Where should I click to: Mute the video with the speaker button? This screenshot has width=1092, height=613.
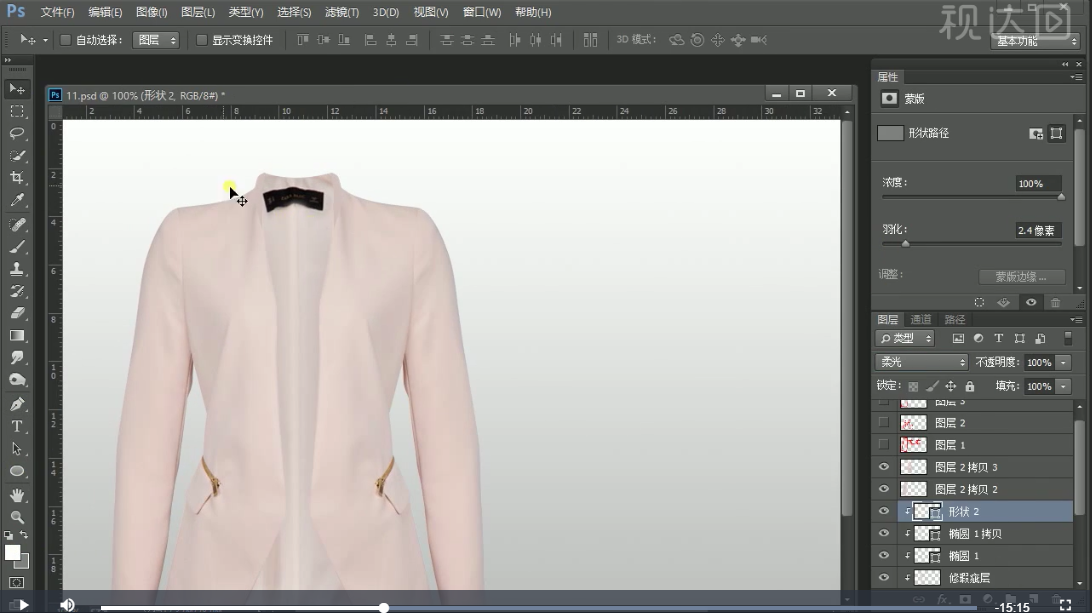(x=67, y=605)
